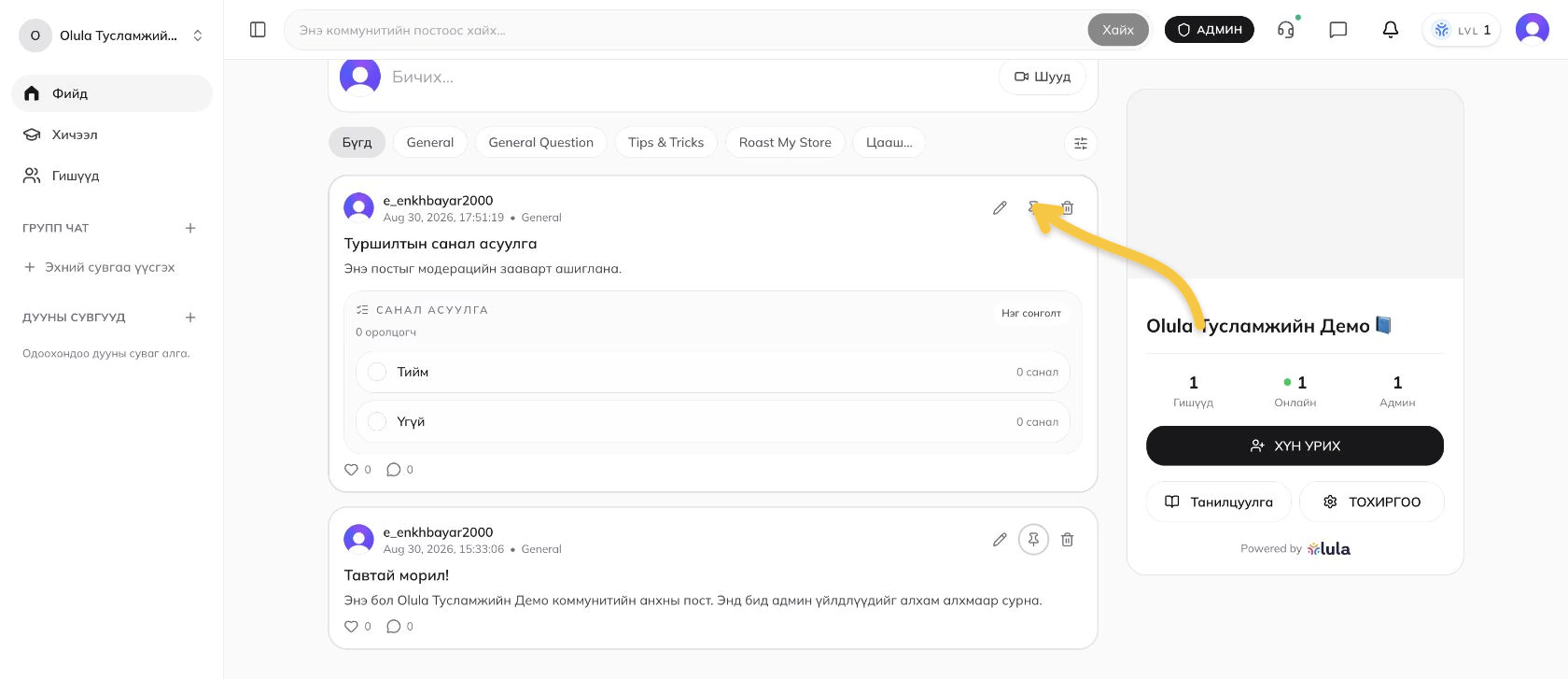Screen dimensions: 1568x679
Task: Switch to the Бүгд tab
Action: point(357,143)
